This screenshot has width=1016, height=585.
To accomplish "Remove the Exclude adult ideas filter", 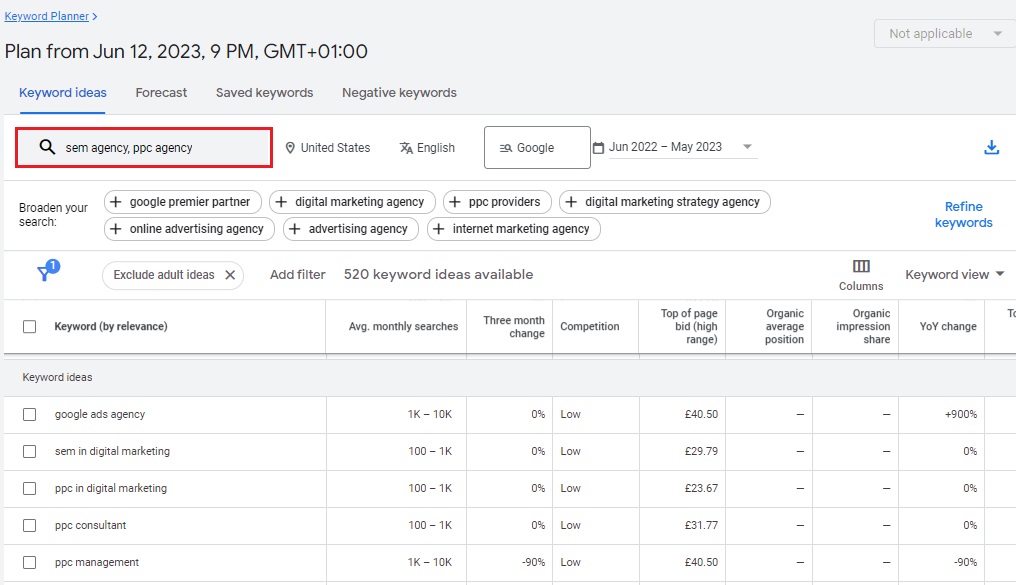I will 230,275.
